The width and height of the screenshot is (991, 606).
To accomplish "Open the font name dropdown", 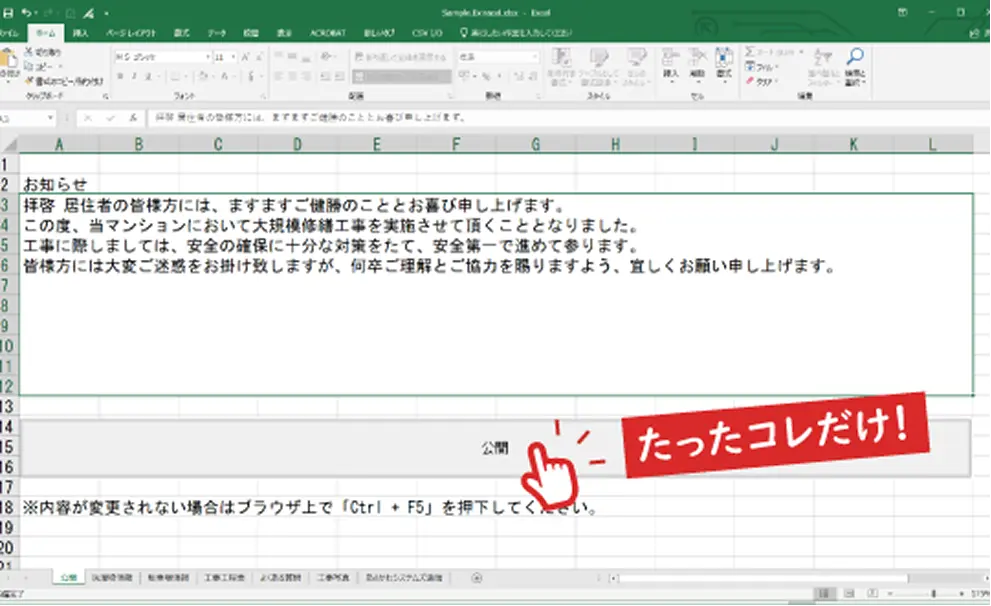I will click(206, 57).
